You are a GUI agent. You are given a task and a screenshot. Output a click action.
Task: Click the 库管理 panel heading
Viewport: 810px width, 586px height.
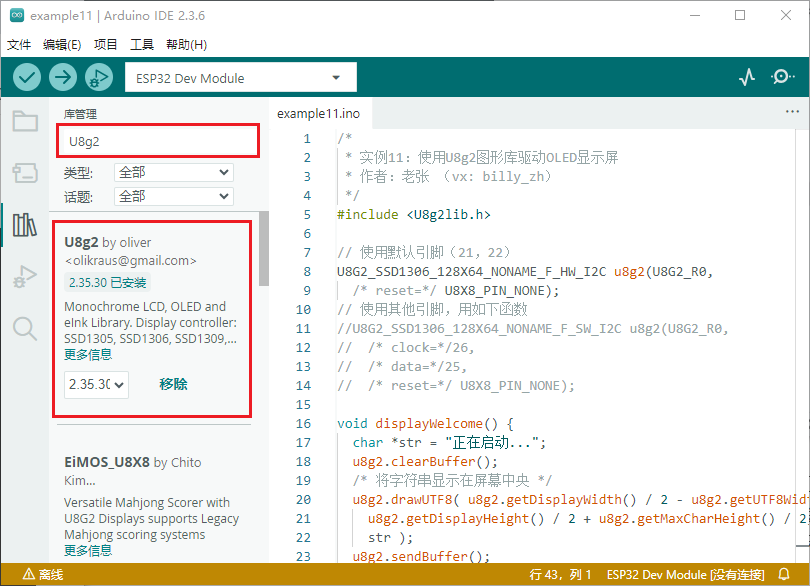[80, 114]
